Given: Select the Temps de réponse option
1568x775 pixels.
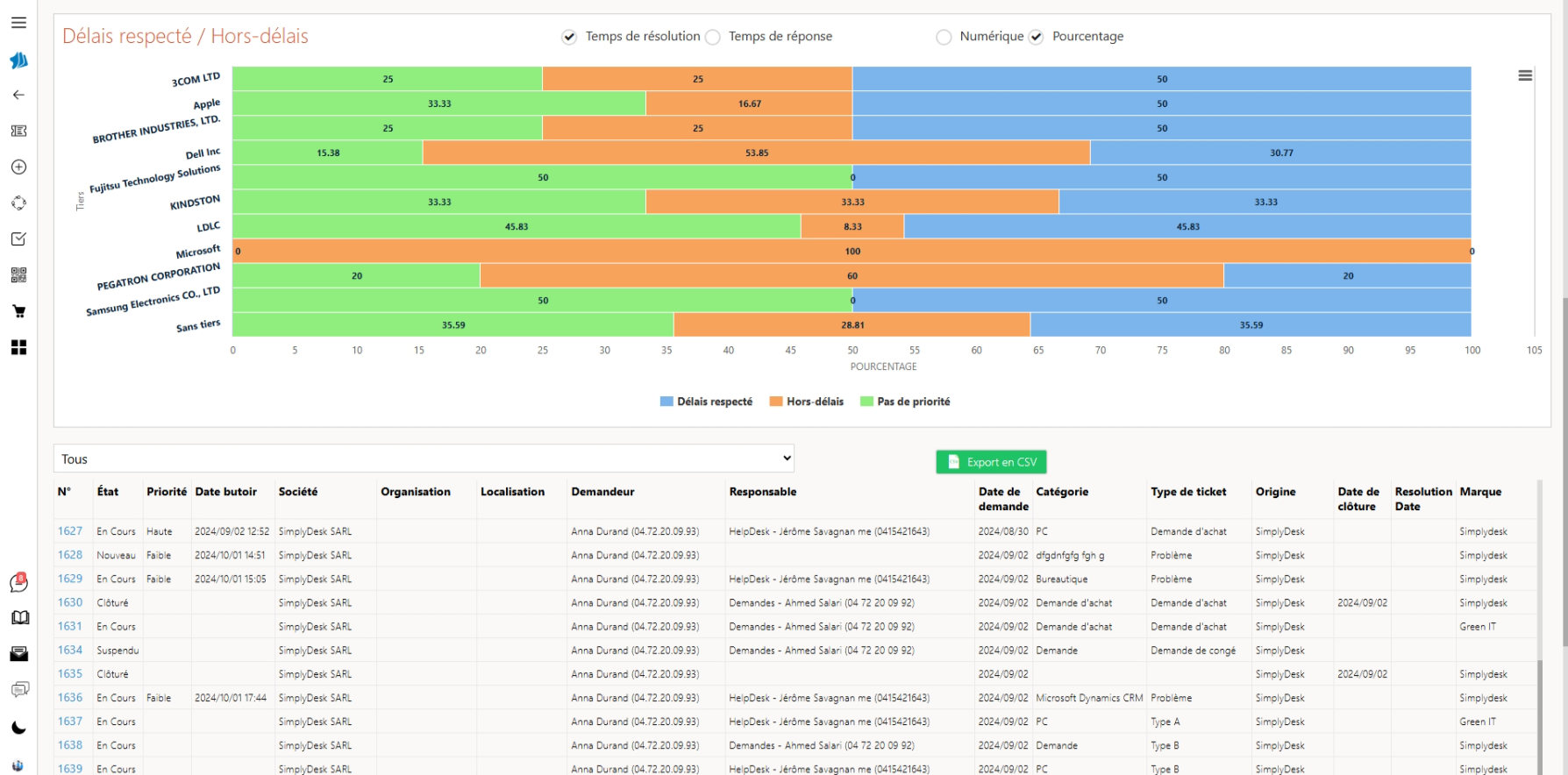Looking at the screenshot, I should click(x=713, y=37).
